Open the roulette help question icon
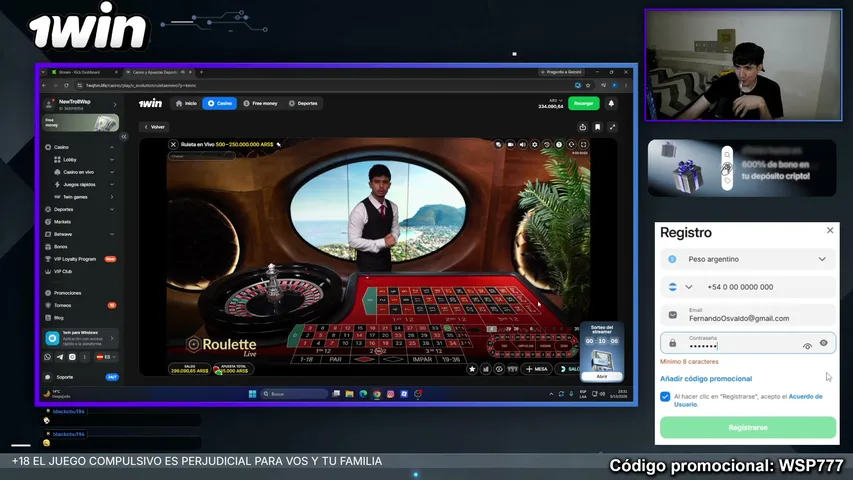 559,144
